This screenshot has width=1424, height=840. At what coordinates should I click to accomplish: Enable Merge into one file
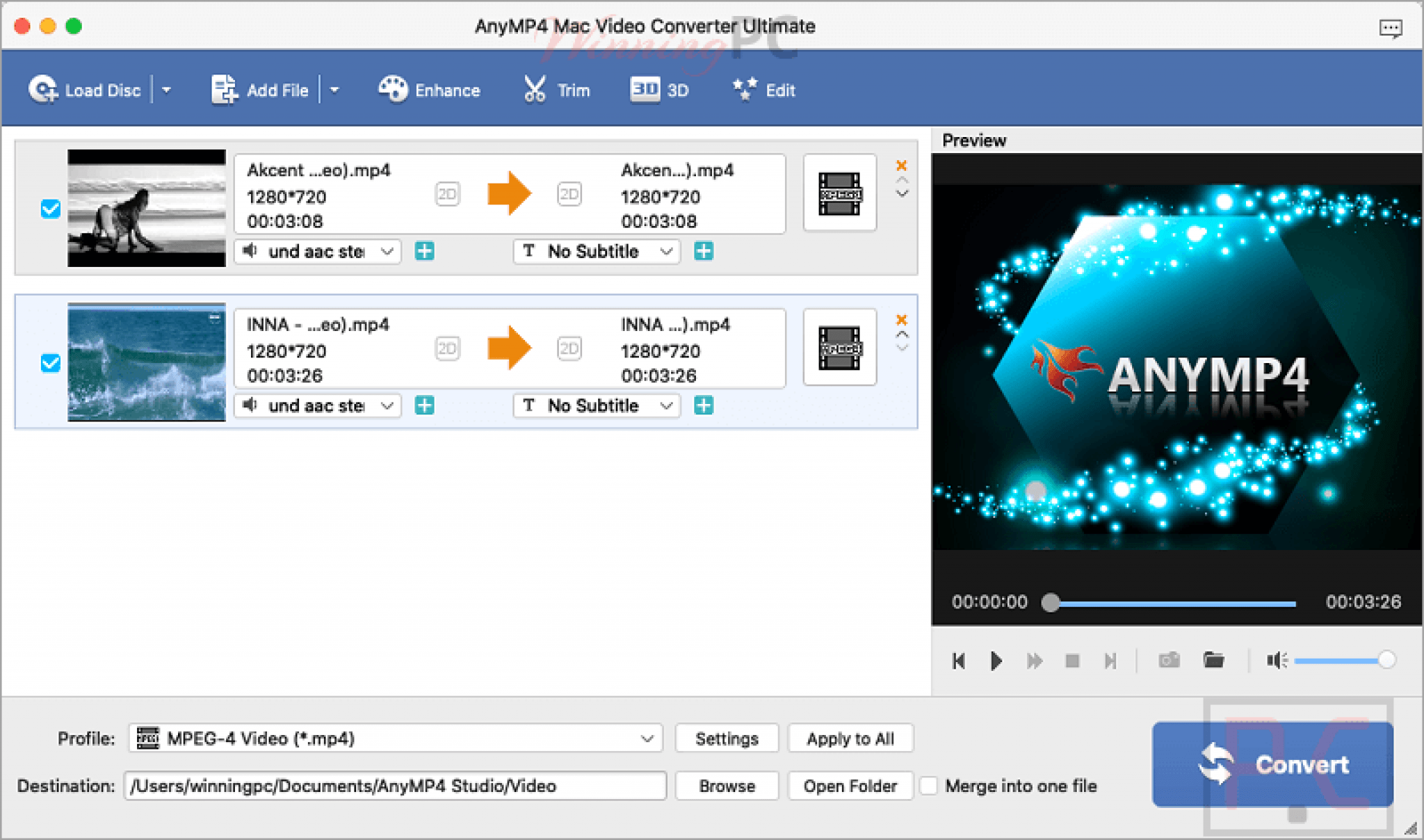click(930, 786)
